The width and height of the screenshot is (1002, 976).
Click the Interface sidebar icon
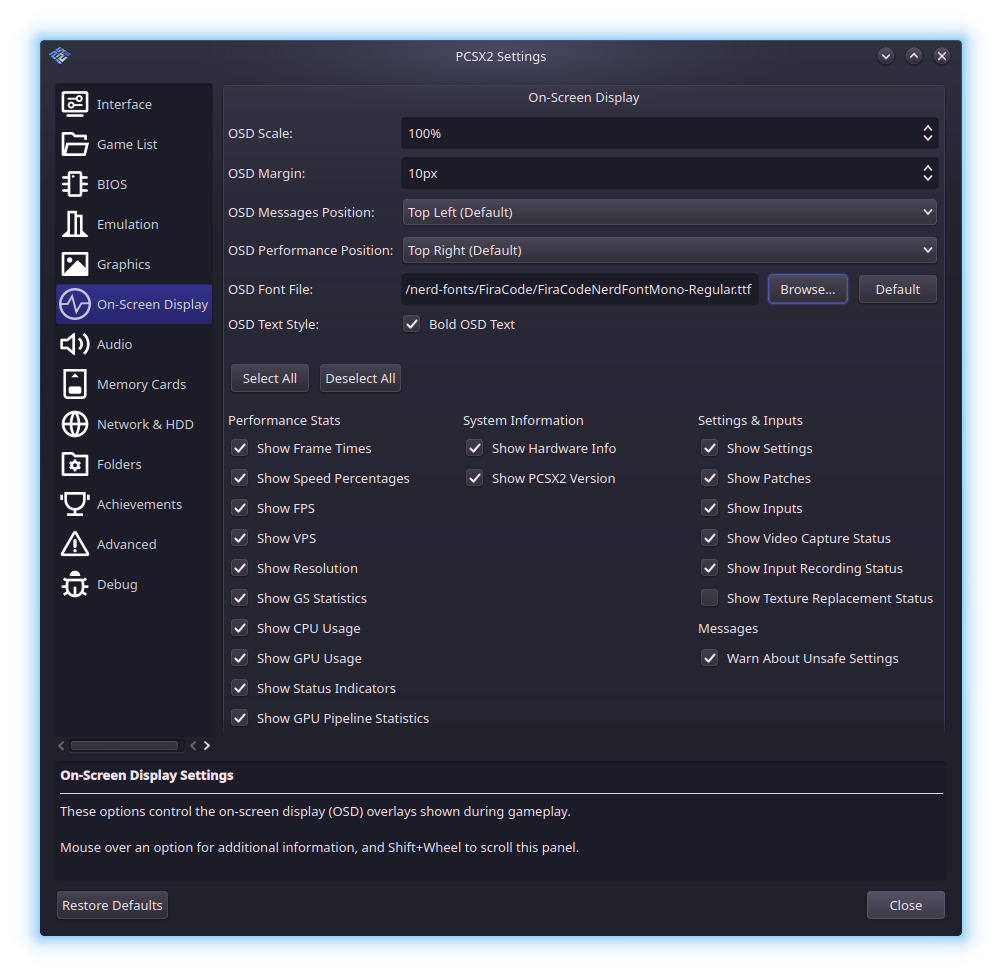(75, 104)
